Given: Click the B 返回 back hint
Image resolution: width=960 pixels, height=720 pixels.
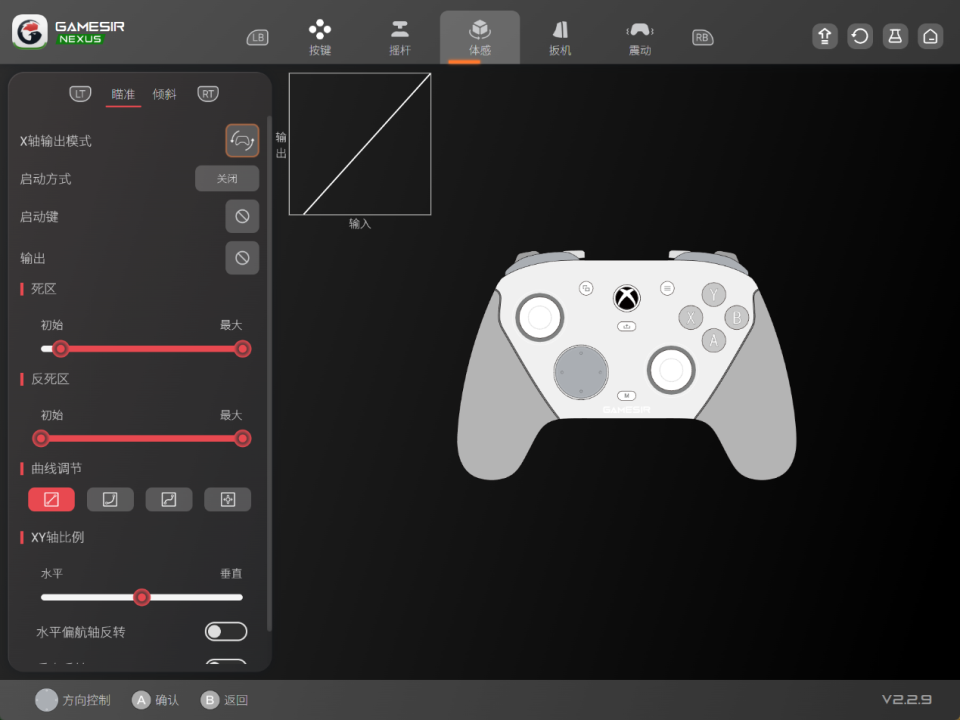Looking at the screenshot, I should point(224,700).
